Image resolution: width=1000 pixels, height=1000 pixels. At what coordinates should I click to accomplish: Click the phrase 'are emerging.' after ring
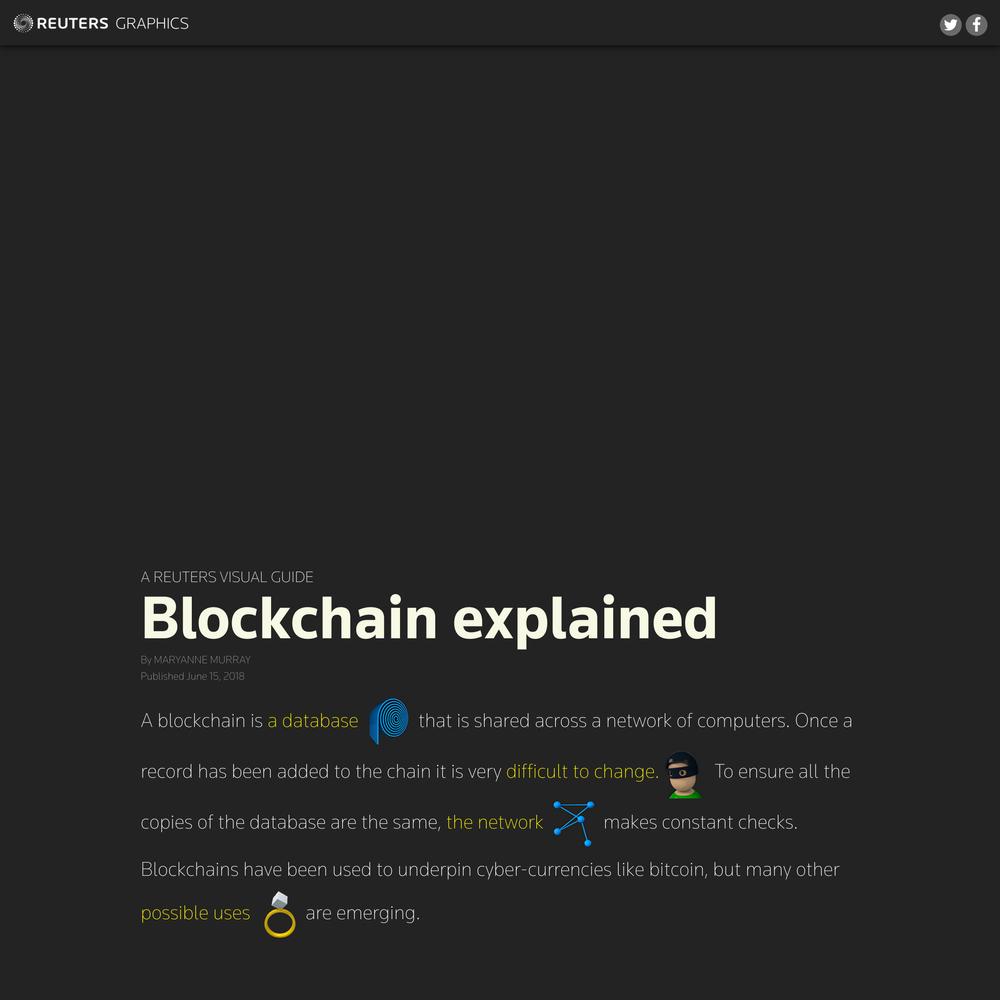tap(362, 913)
